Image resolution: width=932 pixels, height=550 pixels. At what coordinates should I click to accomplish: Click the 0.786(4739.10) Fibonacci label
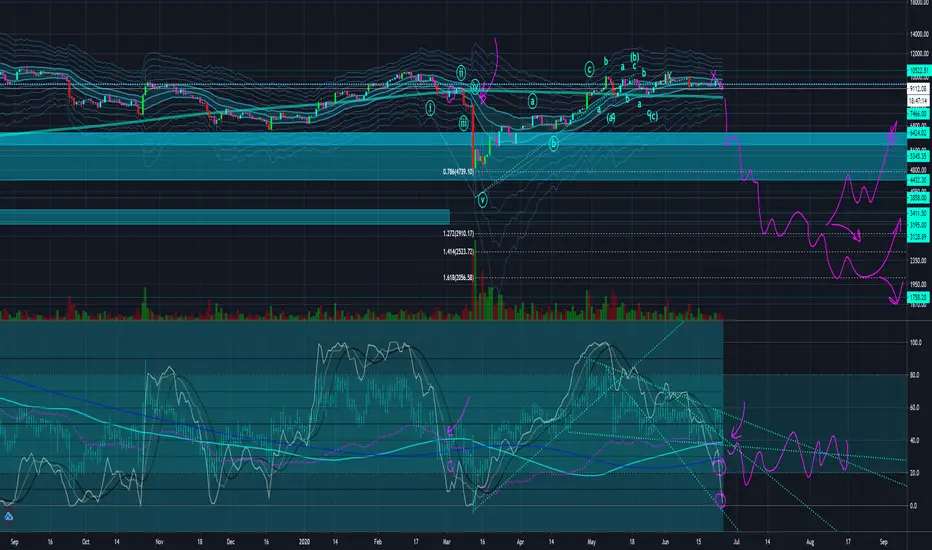click(x=458, y=172)
